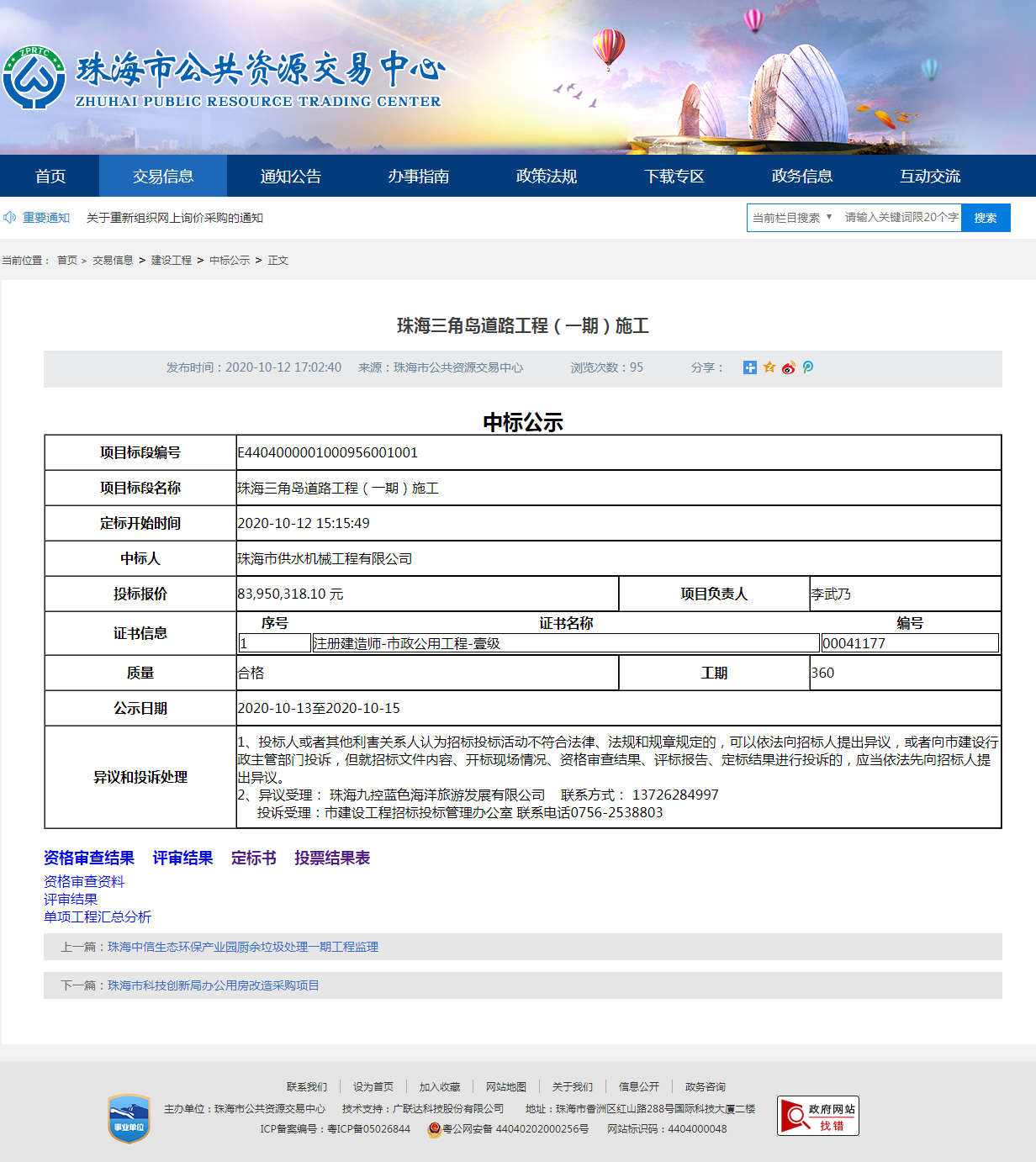This screenshot has height=1162, width=1036.
Task: Go to the 首页 nav tab
Action: pyautogui.click(x=50, y=176)
